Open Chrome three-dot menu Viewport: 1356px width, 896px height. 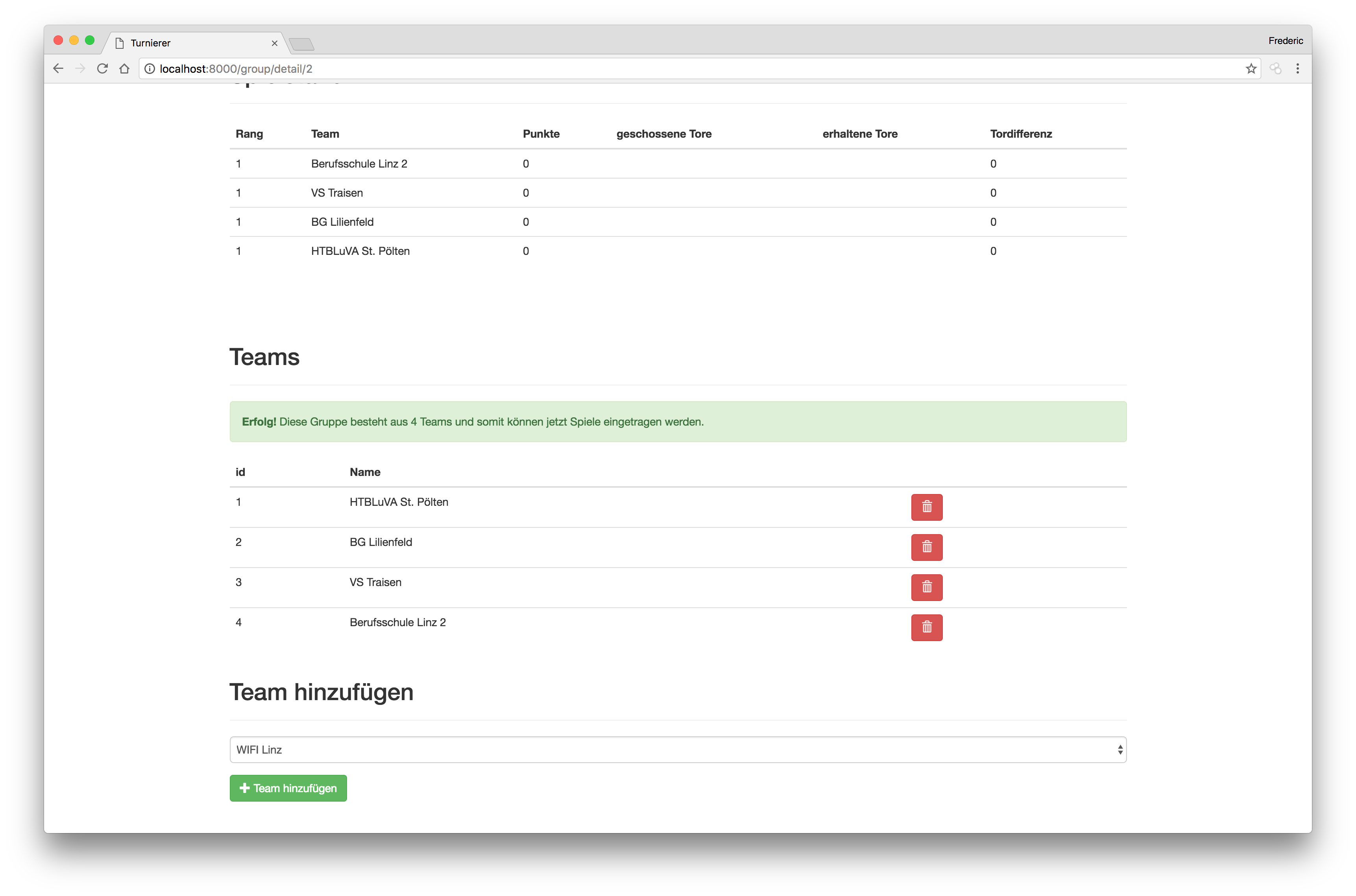pyautogui.click(x=1297, y=68)
